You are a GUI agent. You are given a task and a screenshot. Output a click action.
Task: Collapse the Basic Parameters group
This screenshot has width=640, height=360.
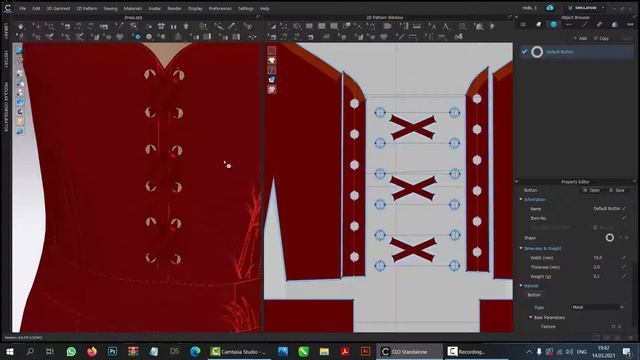(531, 317)
